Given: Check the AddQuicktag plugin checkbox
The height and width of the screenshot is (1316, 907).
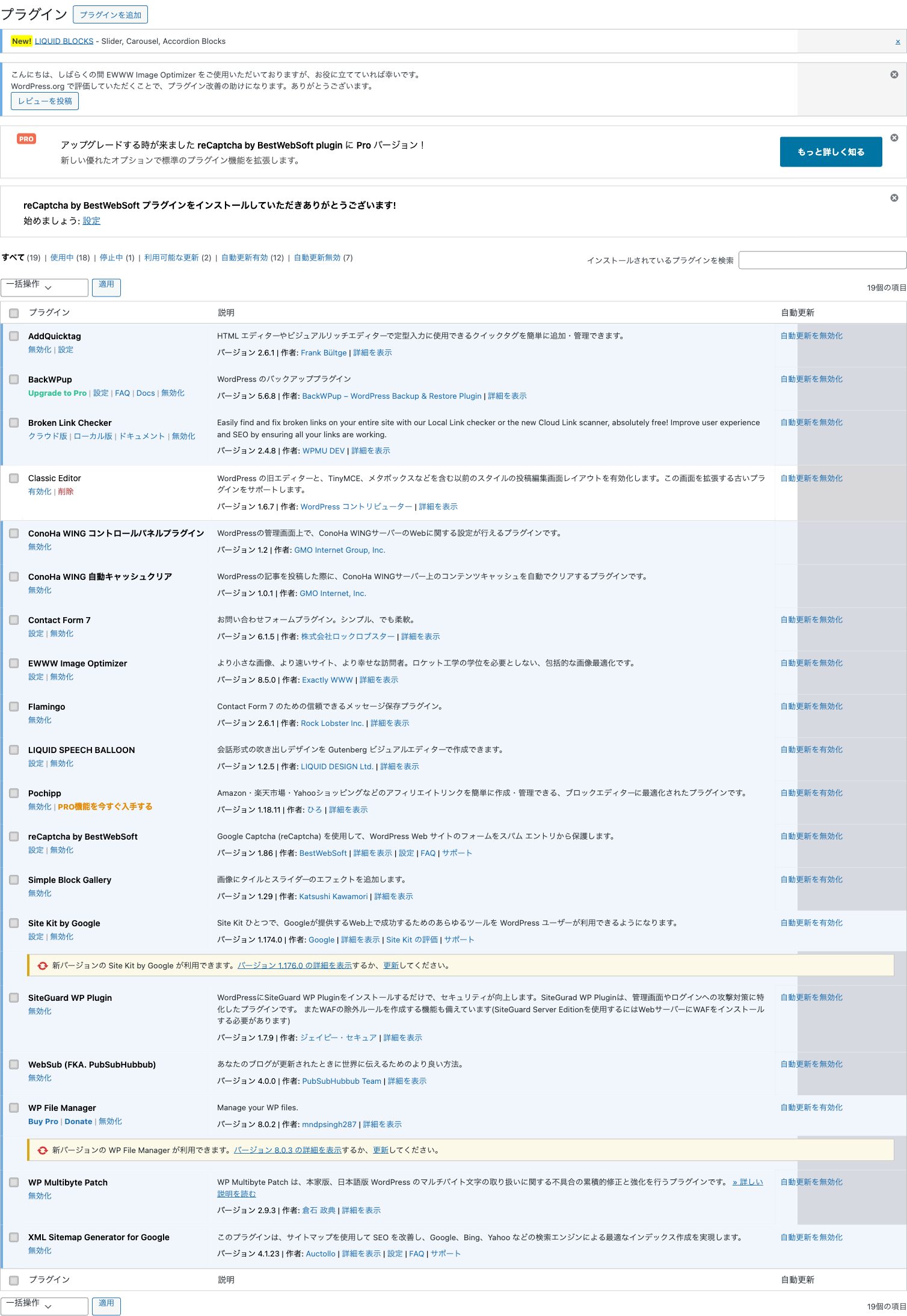Looking at the screenshot, I should pos(14,336).
